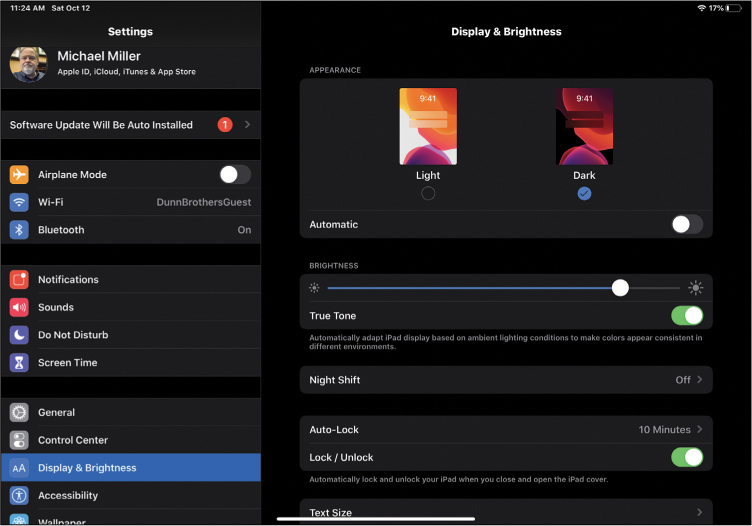This screenshot has width=752, height=526.
Task: Select the Do Not Disturb moon icon
Action: coord(19,335)
